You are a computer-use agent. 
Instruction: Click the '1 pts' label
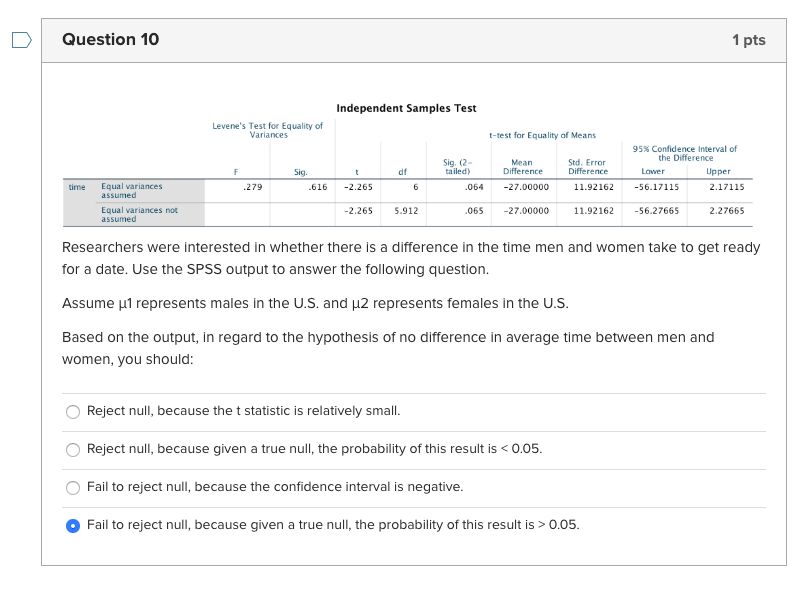749,40
